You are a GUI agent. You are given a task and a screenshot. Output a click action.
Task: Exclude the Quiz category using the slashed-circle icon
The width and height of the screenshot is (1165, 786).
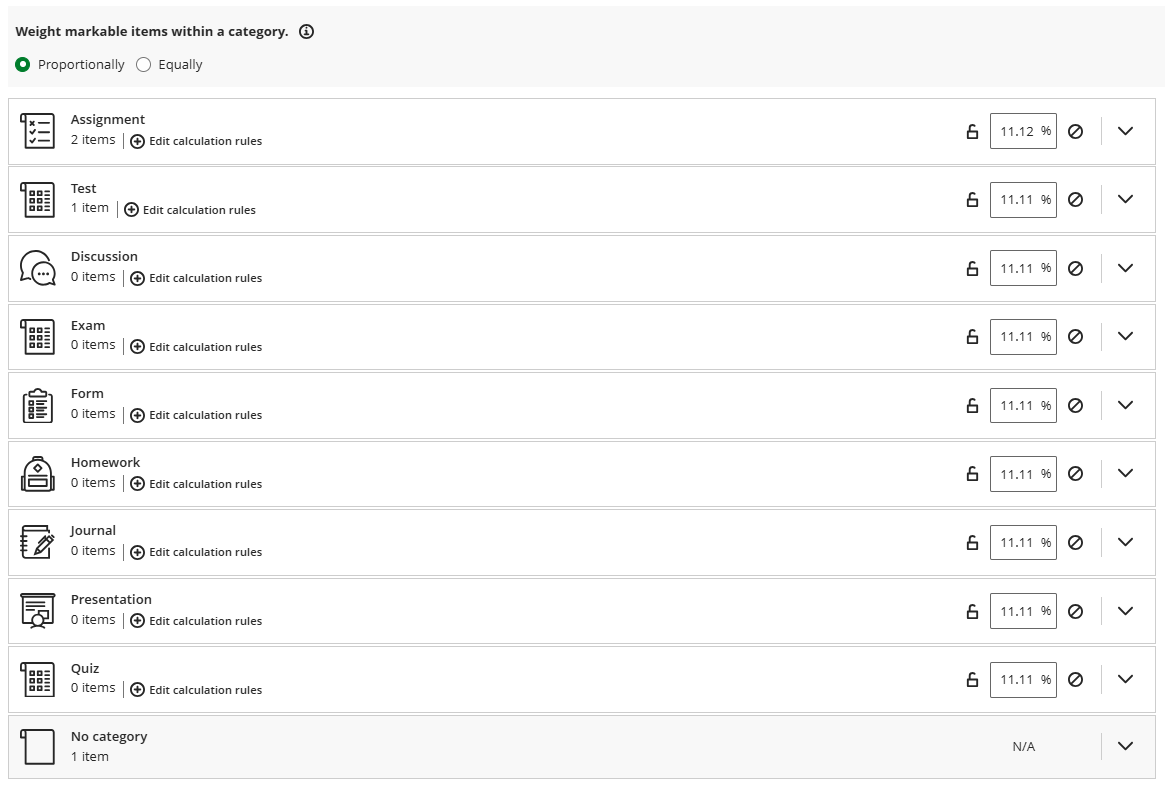click(x=1076, y=680)
